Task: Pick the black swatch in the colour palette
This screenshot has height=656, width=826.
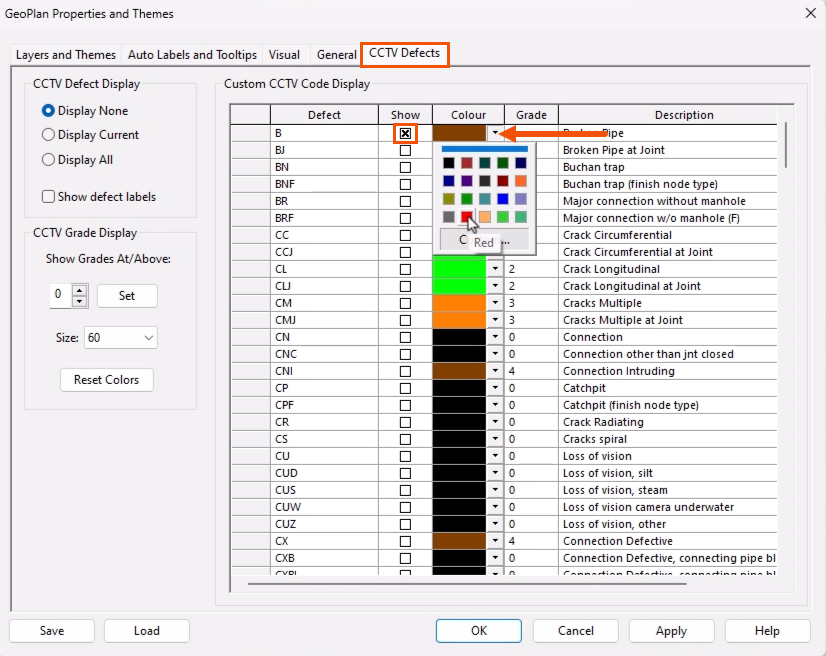Action: pyautogui.click(x=448, y=163)
